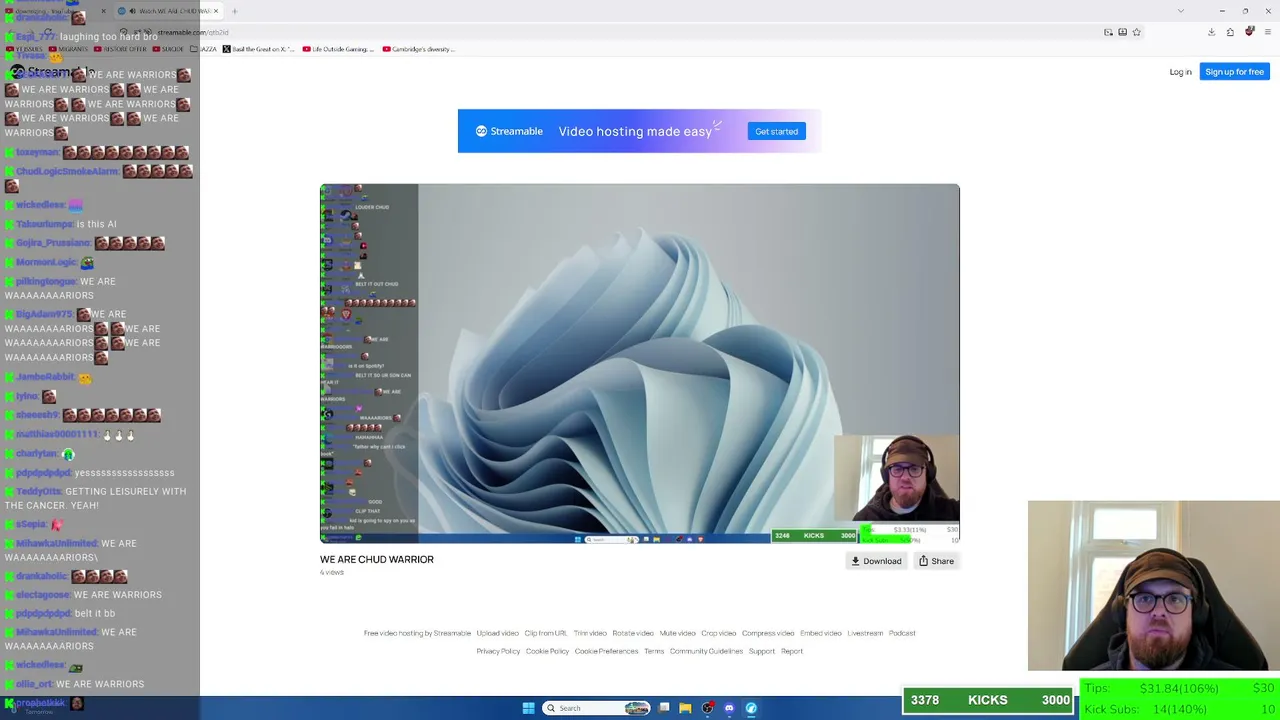
Task: Open a new browser tab
Action: [x=235, y=11]
